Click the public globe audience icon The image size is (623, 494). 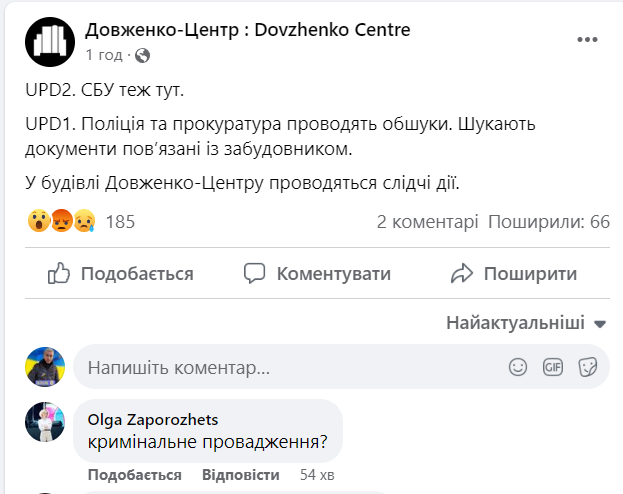point(141,54)
